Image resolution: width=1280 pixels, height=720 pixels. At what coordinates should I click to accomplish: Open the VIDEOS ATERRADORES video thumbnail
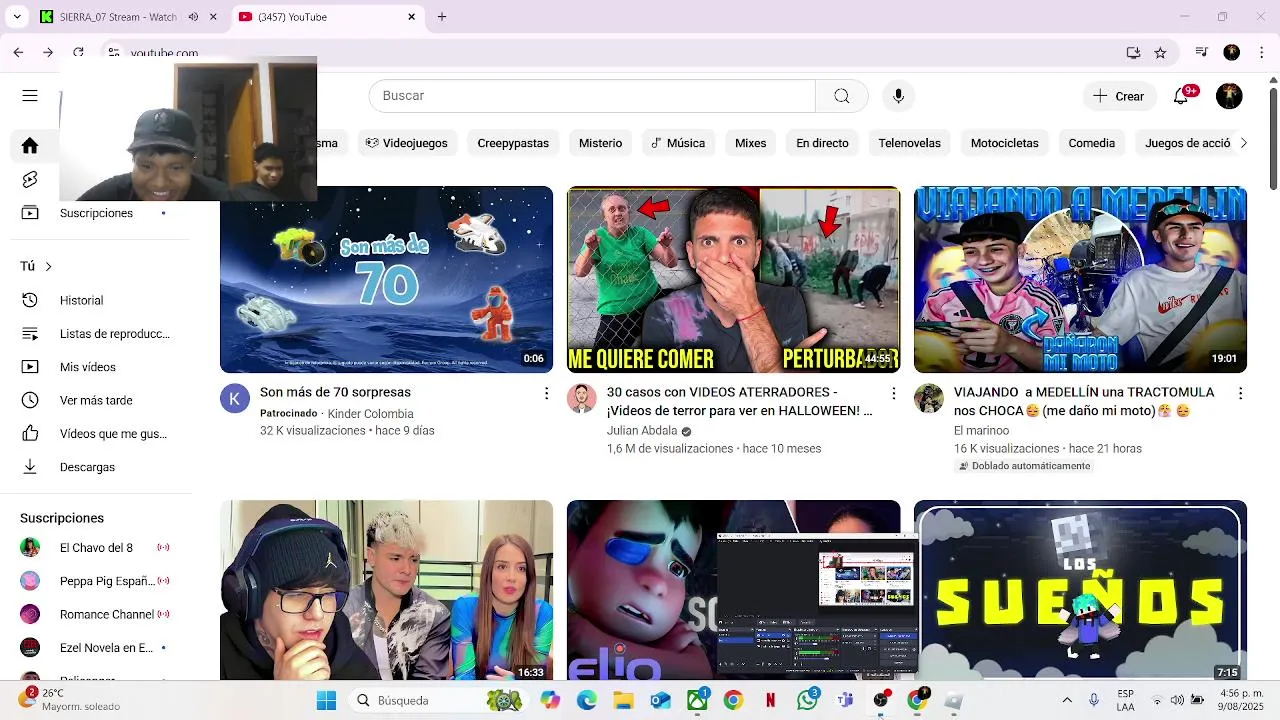pyautogui.click(x=733, y=279)
